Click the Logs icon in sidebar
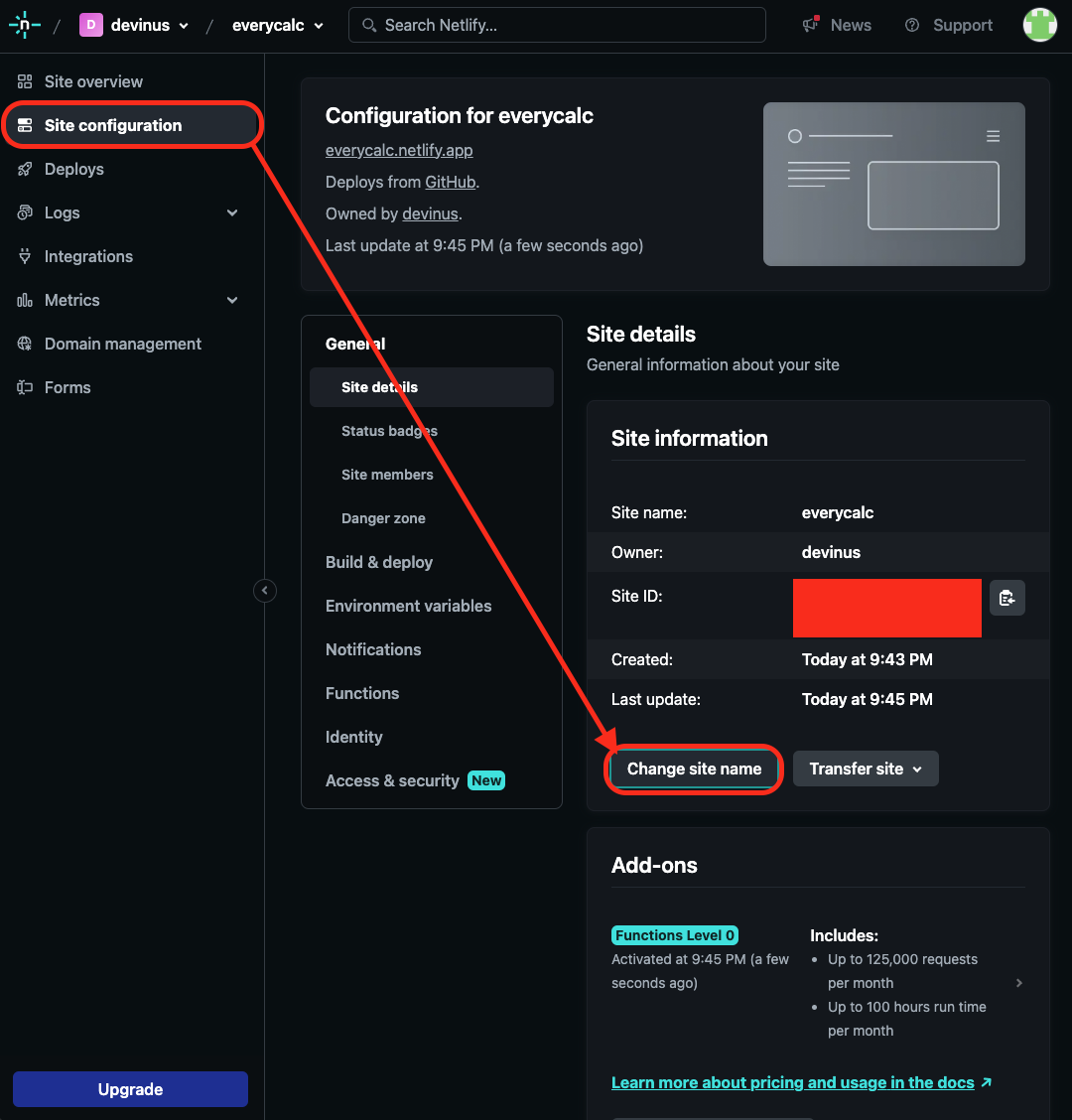 (x=25, y=212)
